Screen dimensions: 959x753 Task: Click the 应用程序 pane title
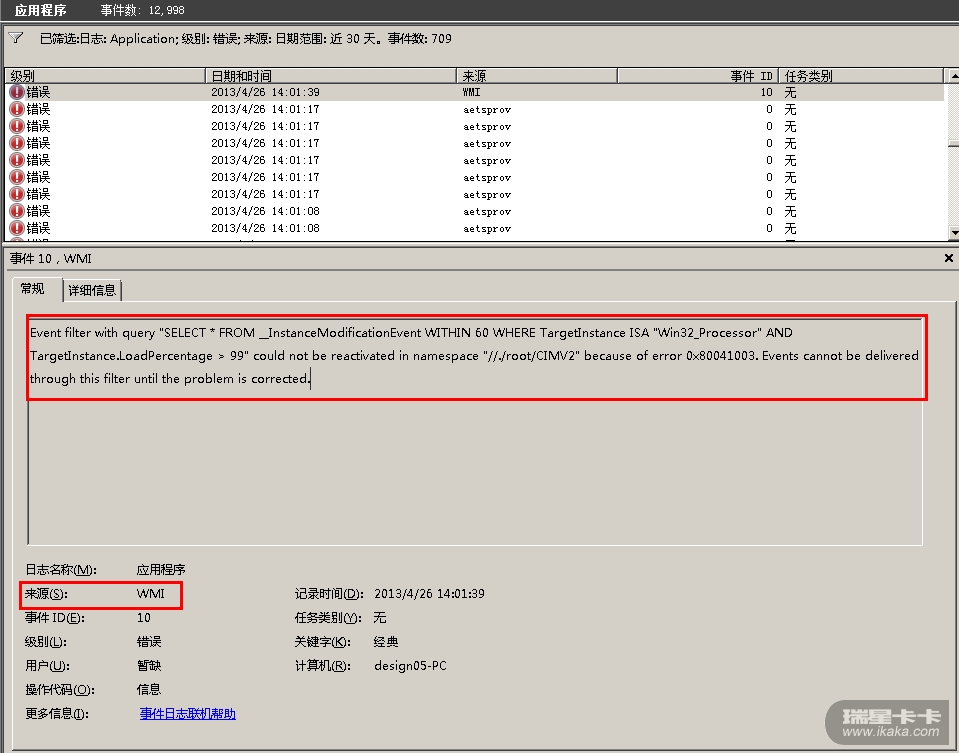click(40, 10)
